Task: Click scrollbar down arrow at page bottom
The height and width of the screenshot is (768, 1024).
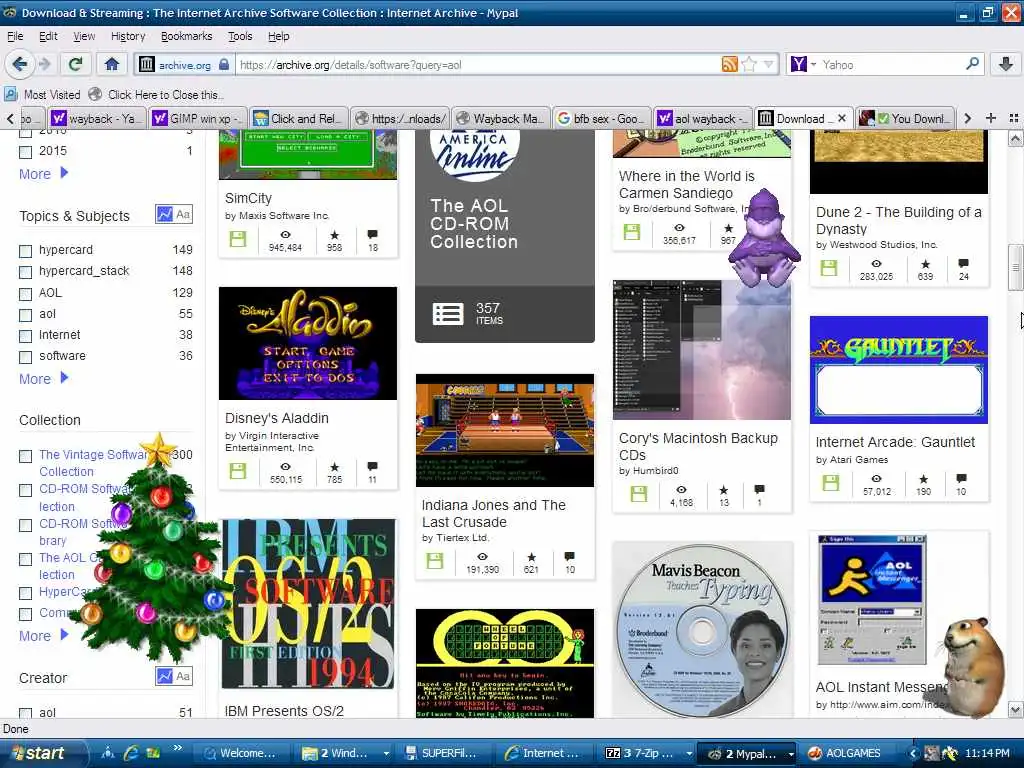Action: tap(1015, 709)
